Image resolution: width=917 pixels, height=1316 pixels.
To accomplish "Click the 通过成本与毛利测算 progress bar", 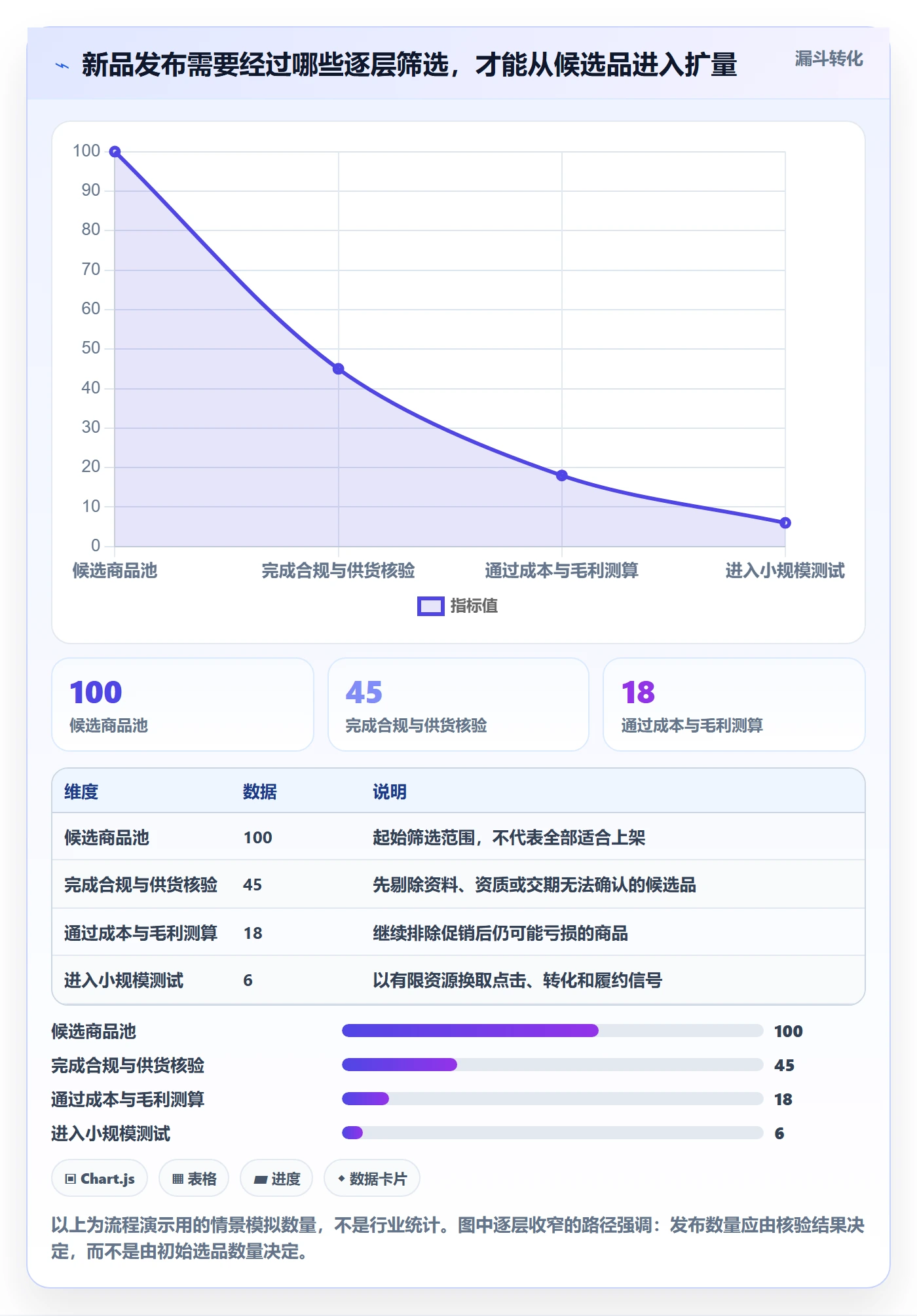I will point(552,1099).
